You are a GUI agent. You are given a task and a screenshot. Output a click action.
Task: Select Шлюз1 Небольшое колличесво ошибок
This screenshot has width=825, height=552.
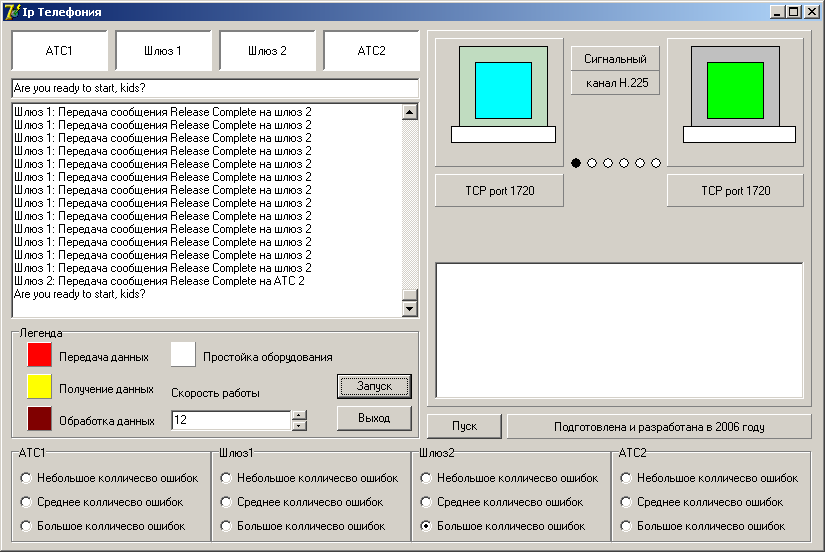(x=309, y=478)
